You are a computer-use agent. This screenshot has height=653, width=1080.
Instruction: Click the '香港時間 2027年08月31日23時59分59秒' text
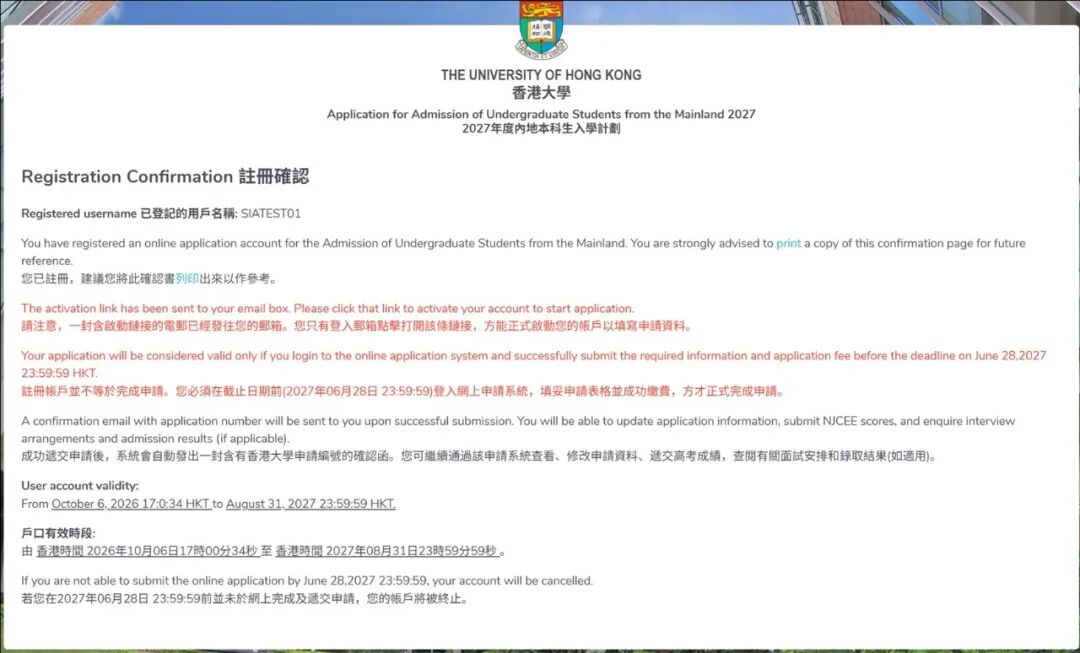pos(387,551)
